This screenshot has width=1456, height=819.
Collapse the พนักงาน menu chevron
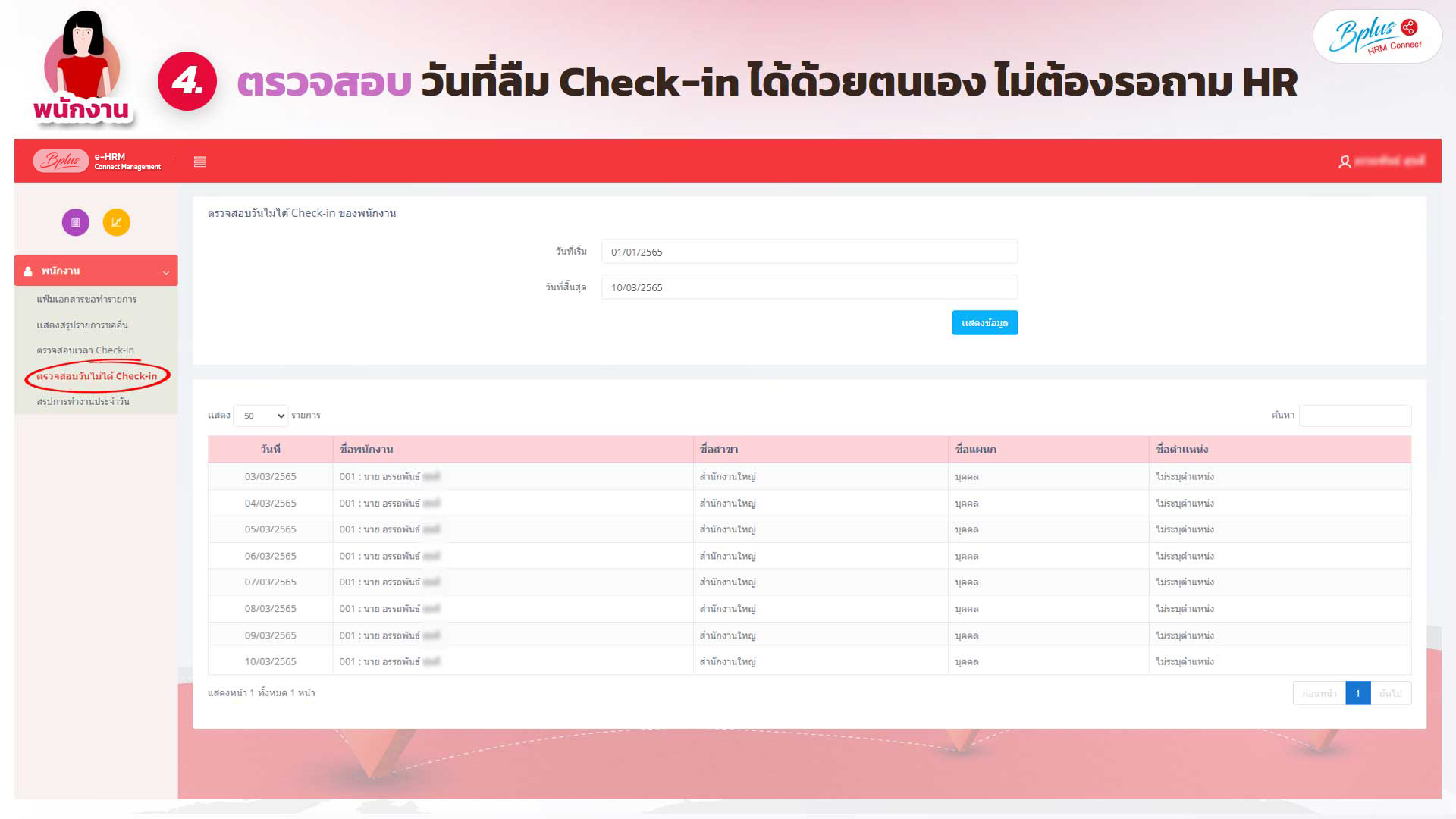pos(165,272)
